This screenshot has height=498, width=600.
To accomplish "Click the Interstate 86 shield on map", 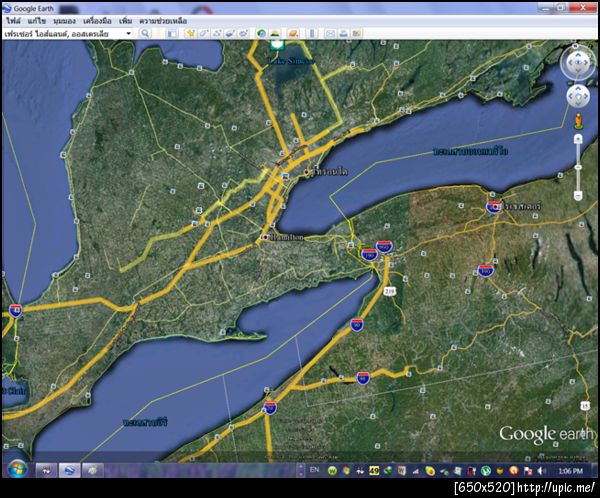I will (363, 378).
